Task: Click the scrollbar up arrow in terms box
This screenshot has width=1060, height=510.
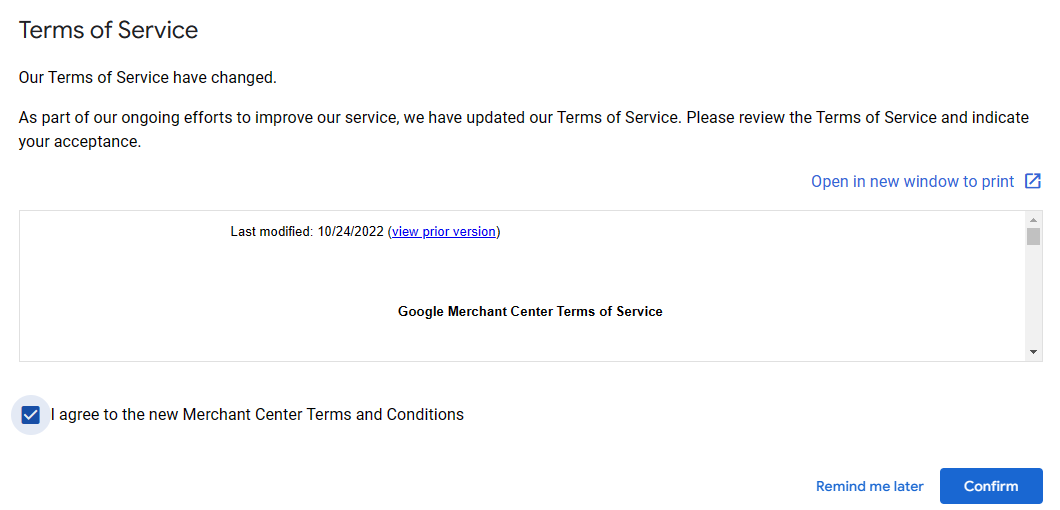Action: (x=1033, y=220)
